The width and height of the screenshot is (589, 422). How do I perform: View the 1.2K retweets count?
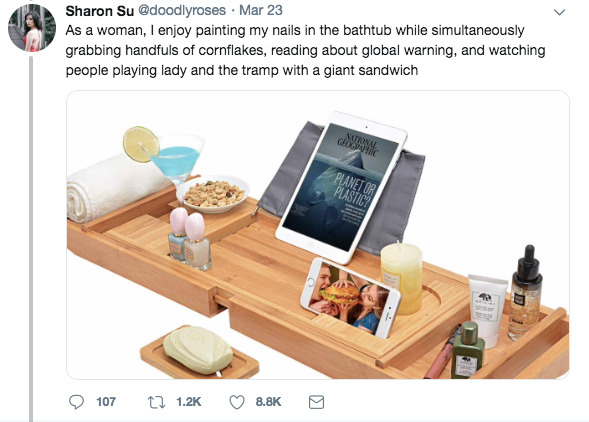(x=189, y=402)
